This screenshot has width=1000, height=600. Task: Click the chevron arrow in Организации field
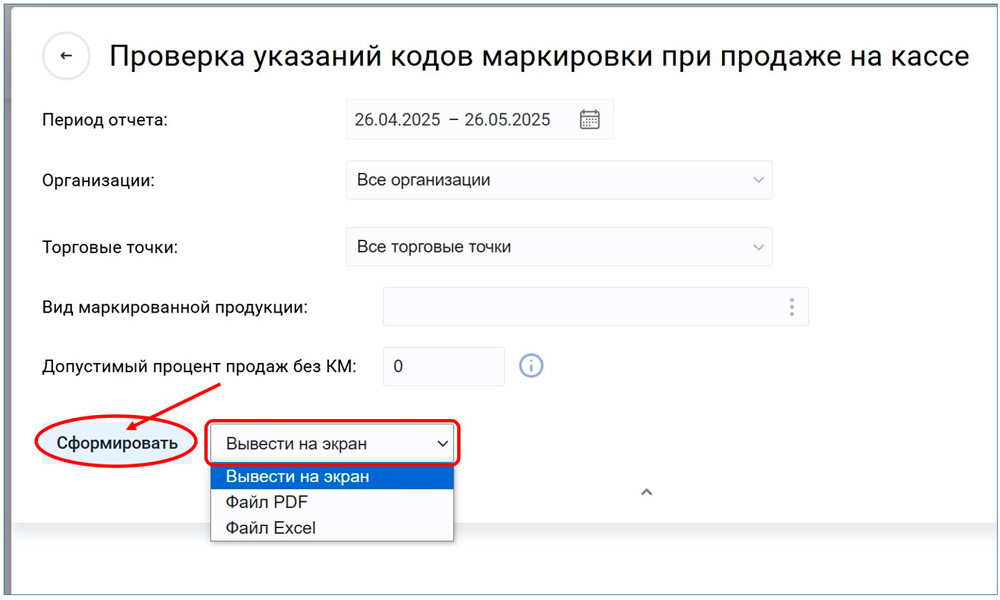pyautogui.click(x=756, y=181)
